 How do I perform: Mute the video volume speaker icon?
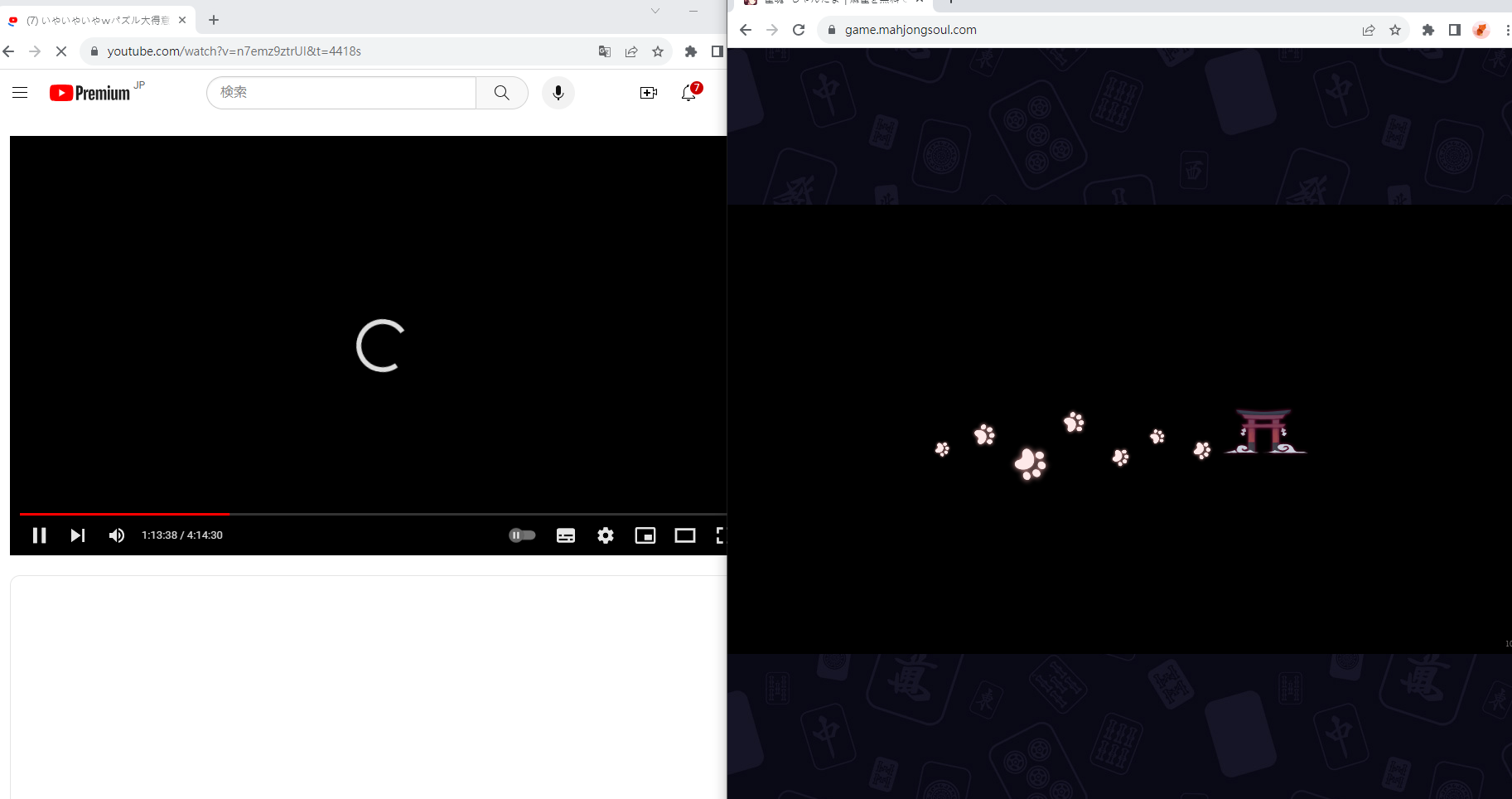tap(117, 535)
